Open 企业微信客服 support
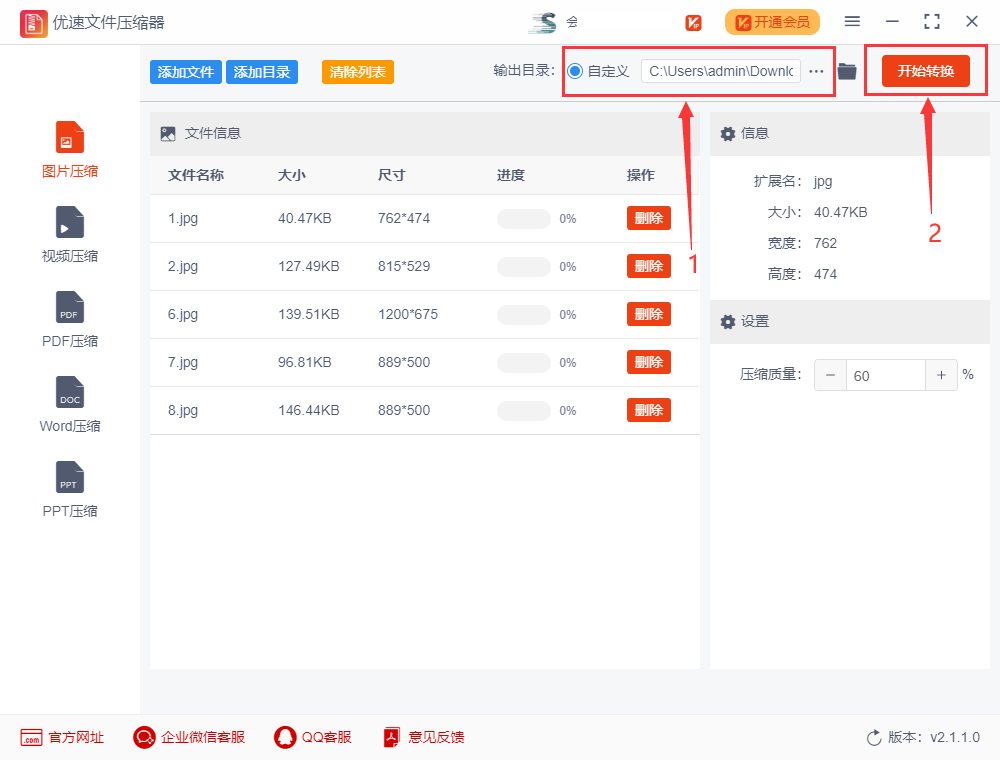This screenshot has width=1000, height=760. coord(189,737)
